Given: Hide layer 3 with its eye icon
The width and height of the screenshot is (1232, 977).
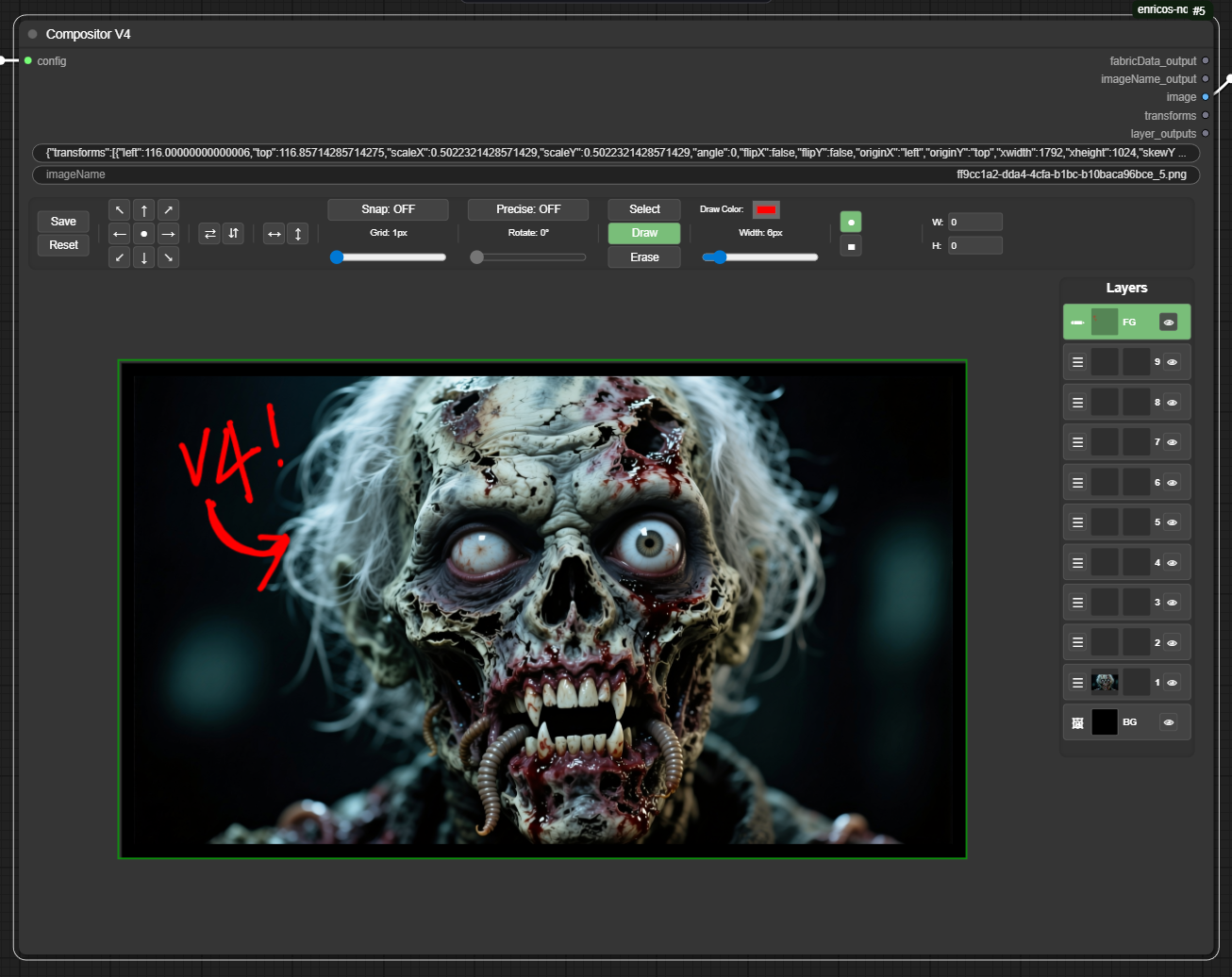Looking at the screenshot, I should click(1172, 603).
